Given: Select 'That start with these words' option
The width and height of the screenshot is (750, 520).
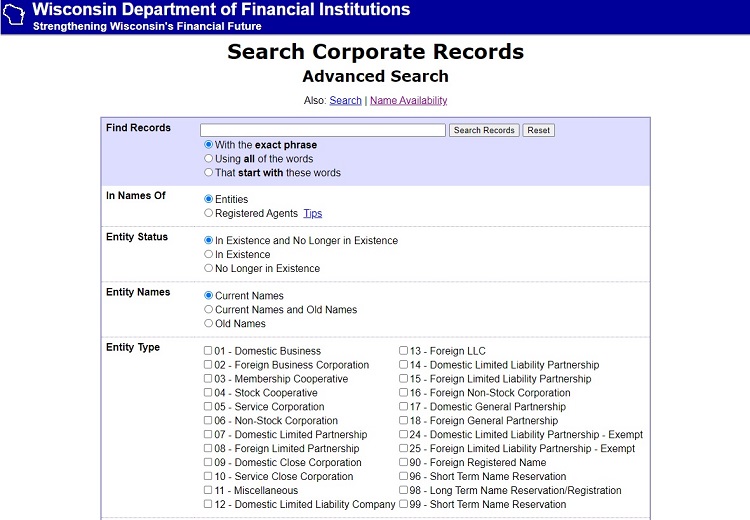Looking at the screenshot, I should [209, 172].
